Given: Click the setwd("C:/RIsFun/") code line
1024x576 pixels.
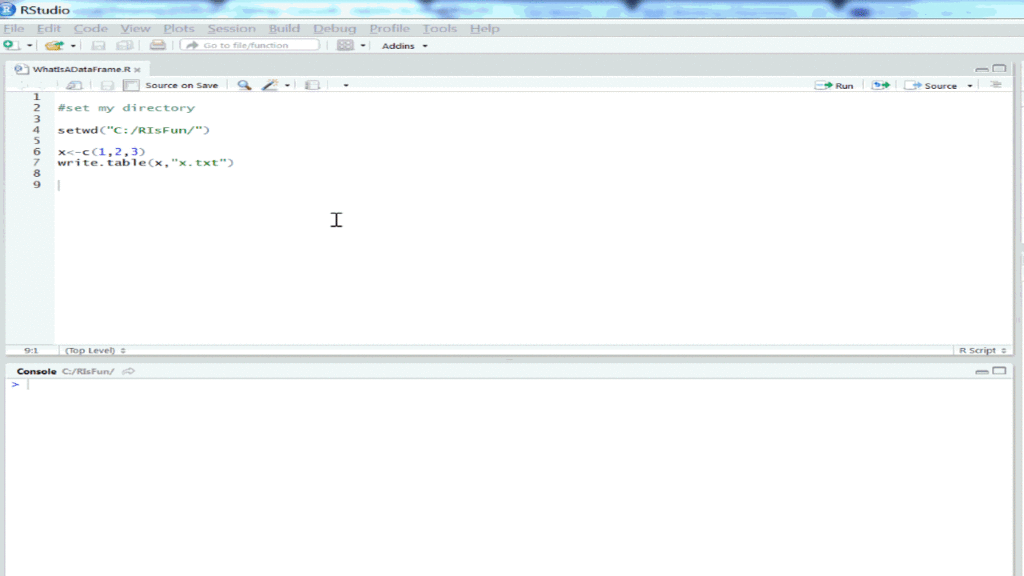Looking at the screenshot, I should (134, 130).
